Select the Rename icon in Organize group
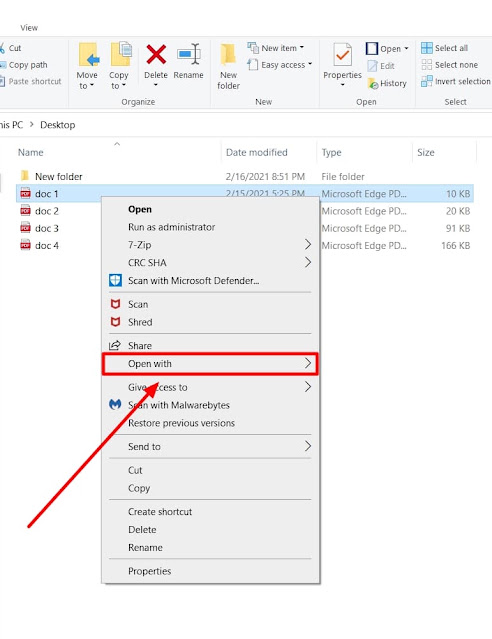Screen dimensions: 492x639 189,55
